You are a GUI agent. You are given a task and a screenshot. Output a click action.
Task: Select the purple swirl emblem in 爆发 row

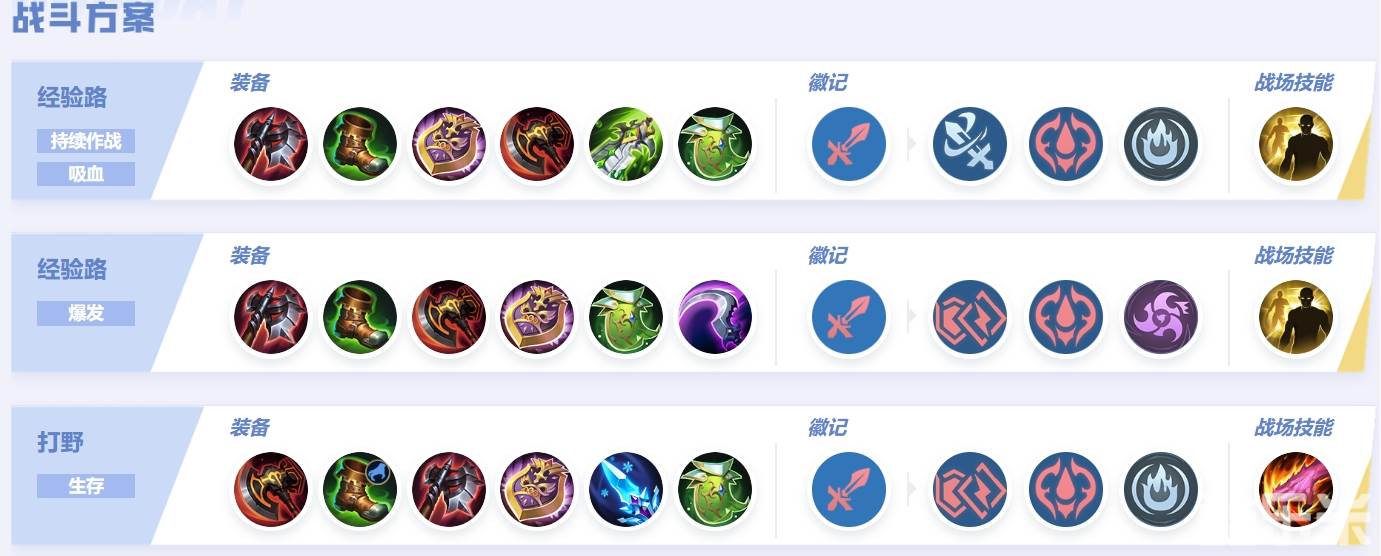point(1161,318)
